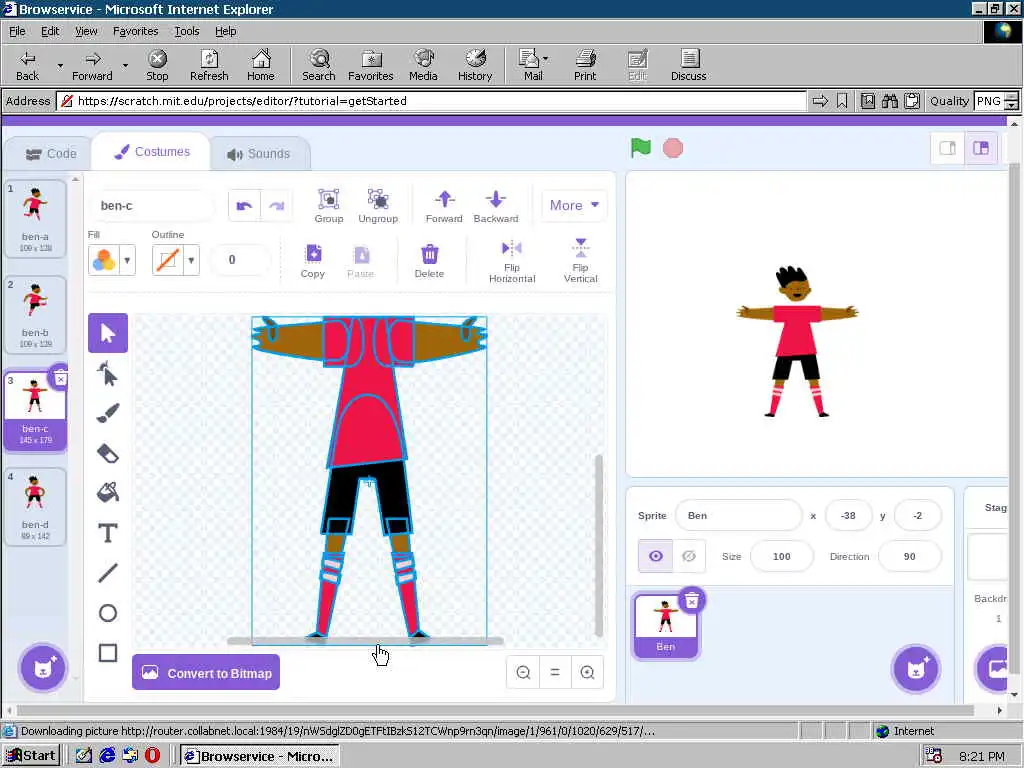Open the View menu

click(86, 31)
